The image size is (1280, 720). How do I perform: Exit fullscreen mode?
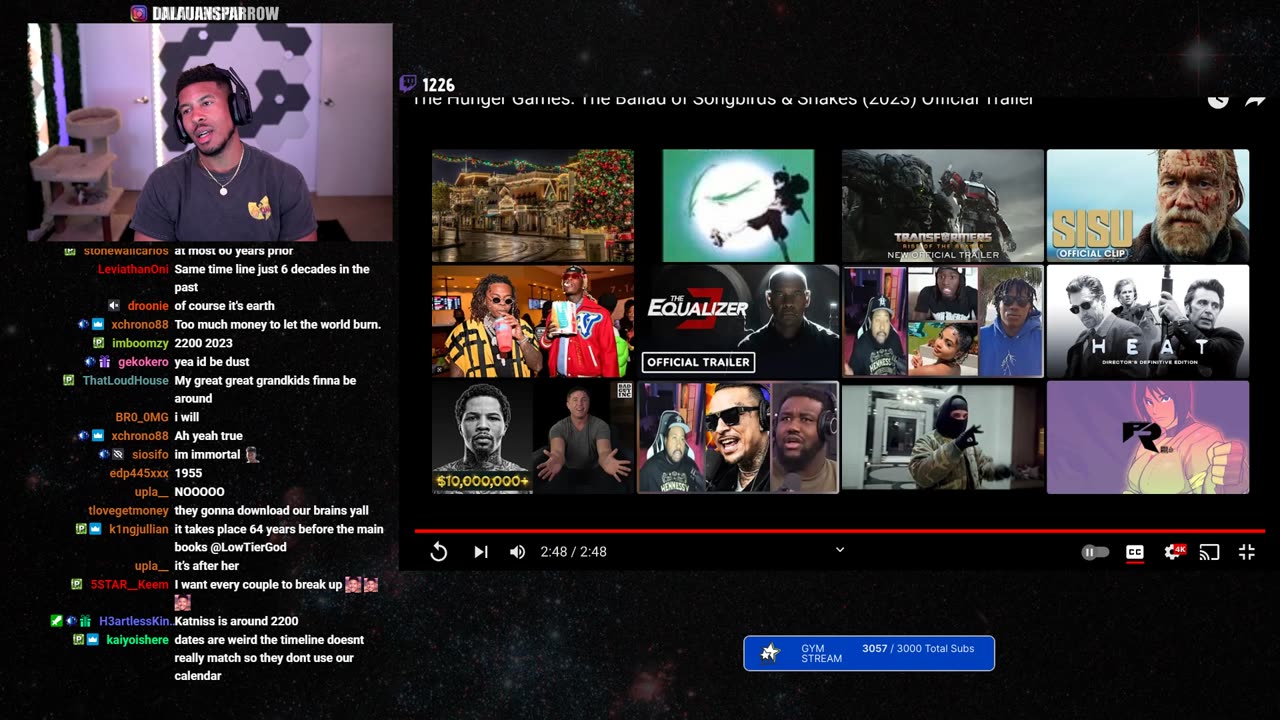(x=1246, y=552)
